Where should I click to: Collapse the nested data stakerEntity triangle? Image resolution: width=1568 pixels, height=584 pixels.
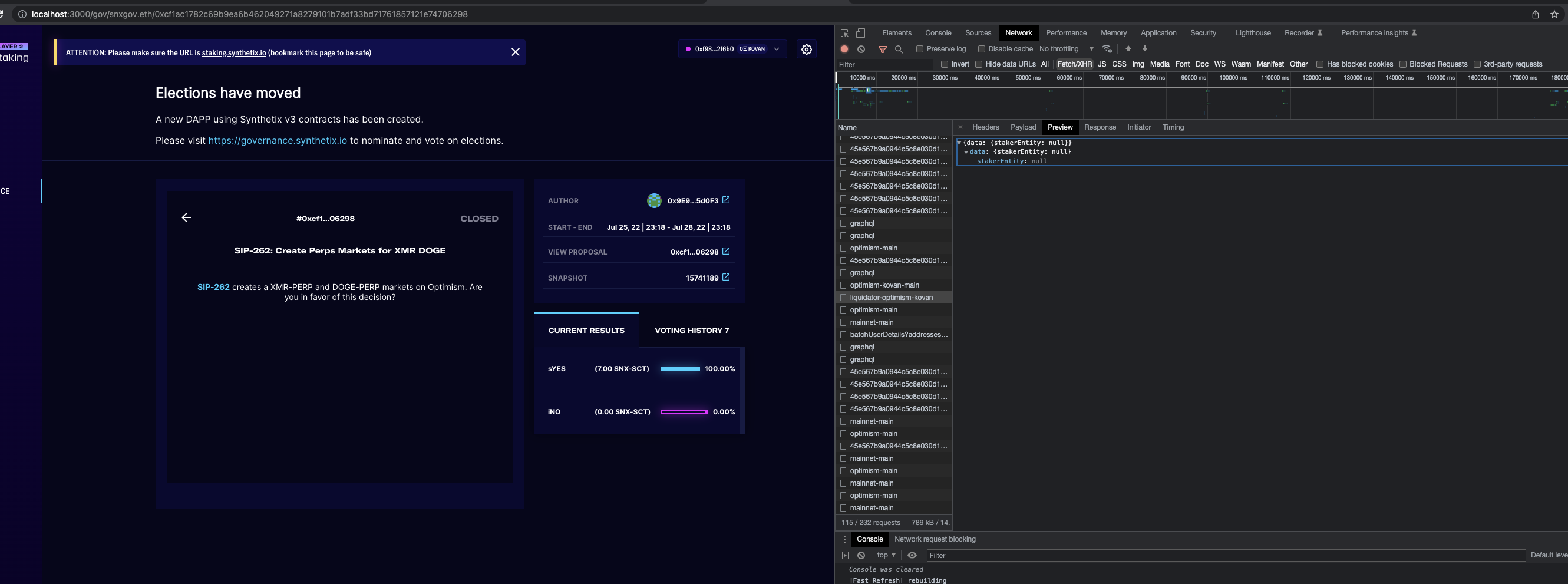pos(966,151)
